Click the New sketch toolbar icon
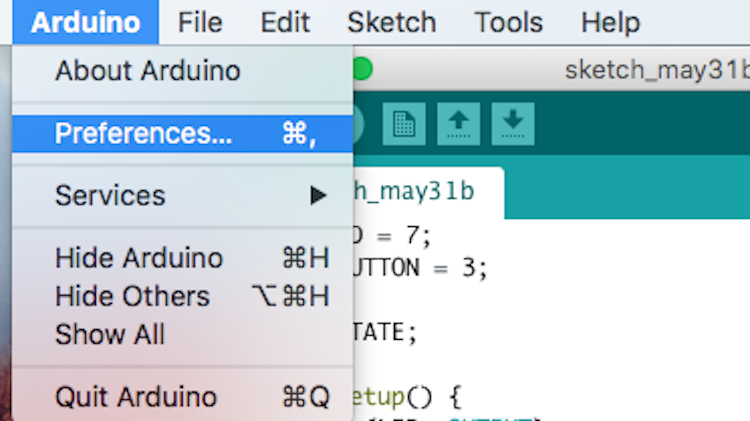 pos(404,124)
